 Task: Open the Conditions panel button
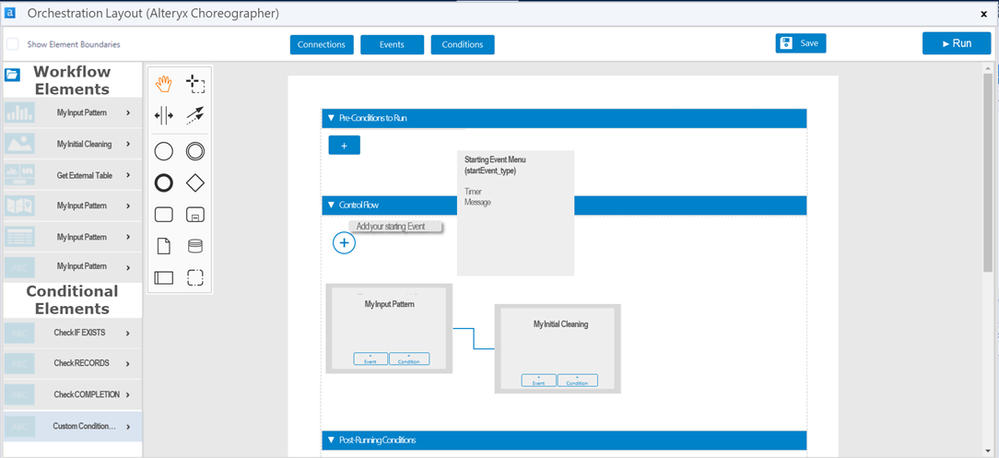pos(463,45)
